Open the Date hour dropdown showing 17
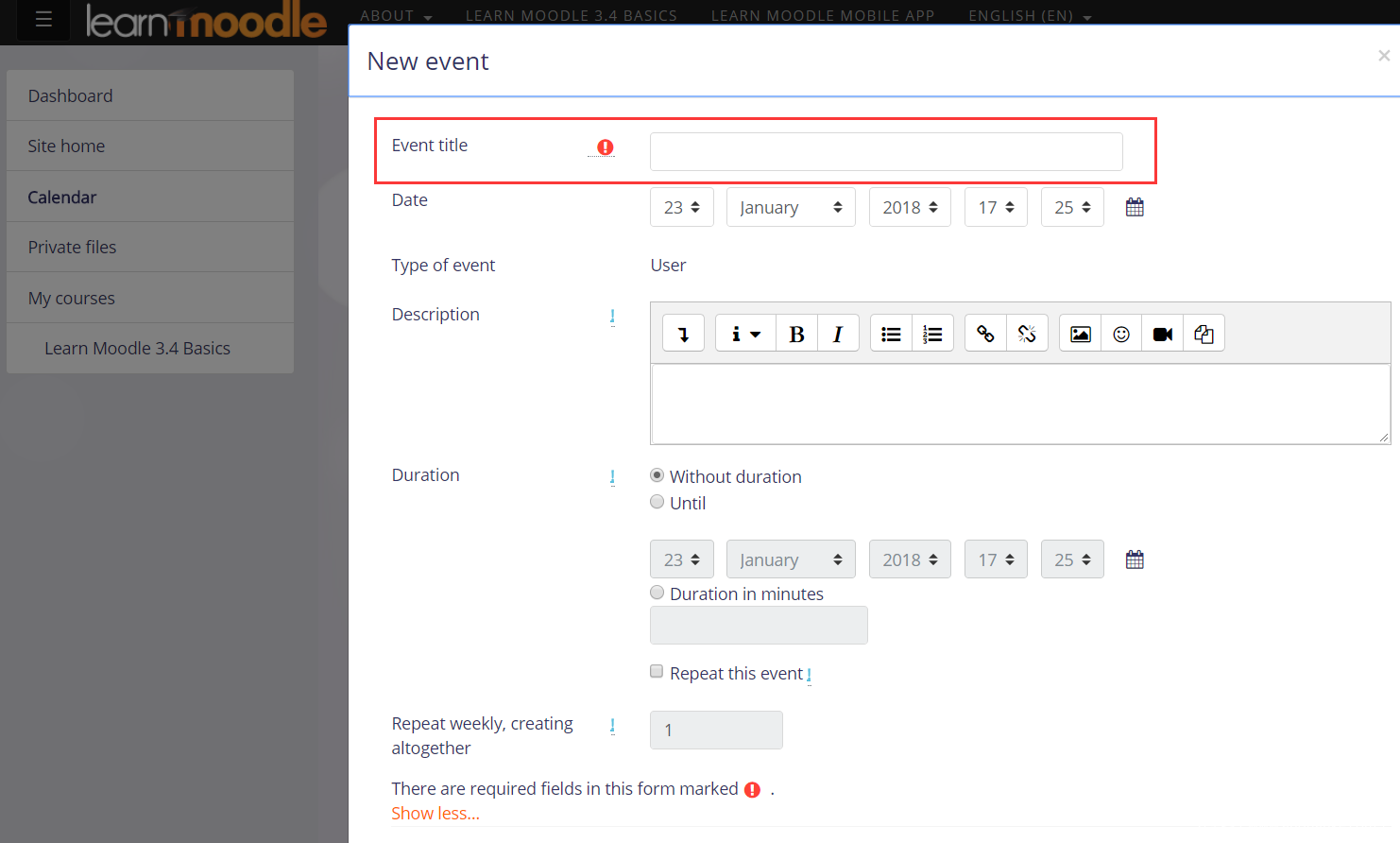Screen dimensions: 1400x843 [x=996, y=207]
